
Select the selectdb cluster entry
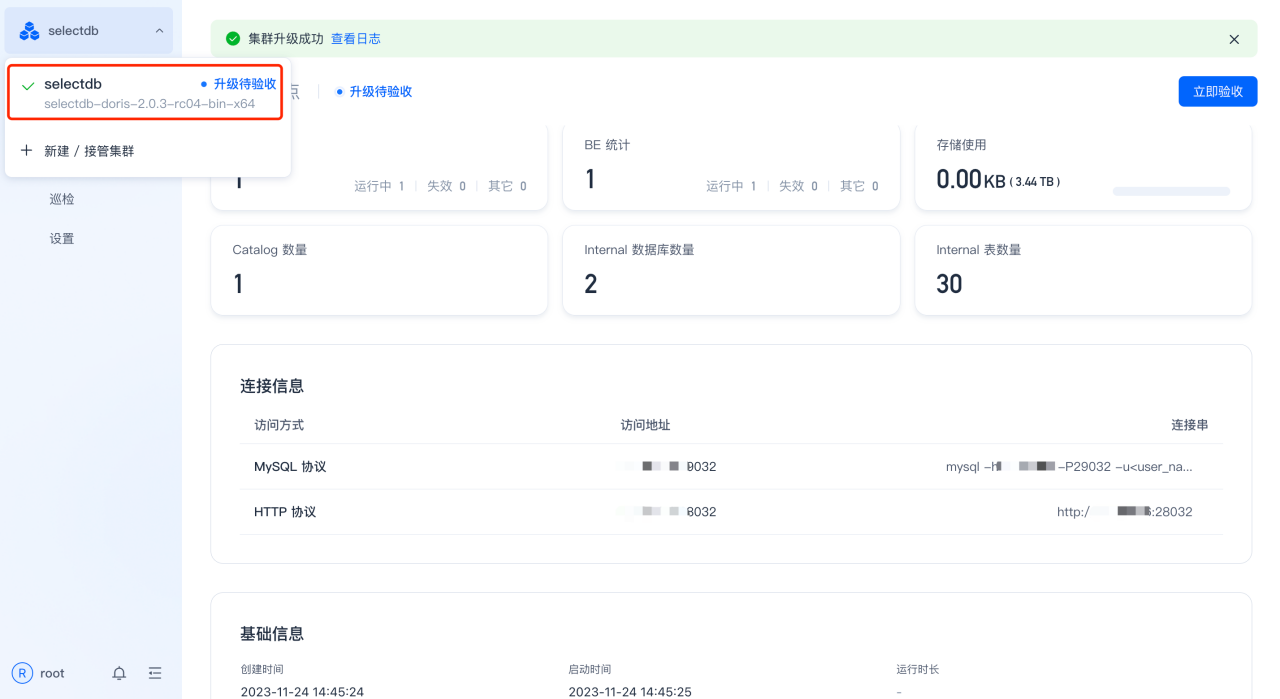coord(147,92)
